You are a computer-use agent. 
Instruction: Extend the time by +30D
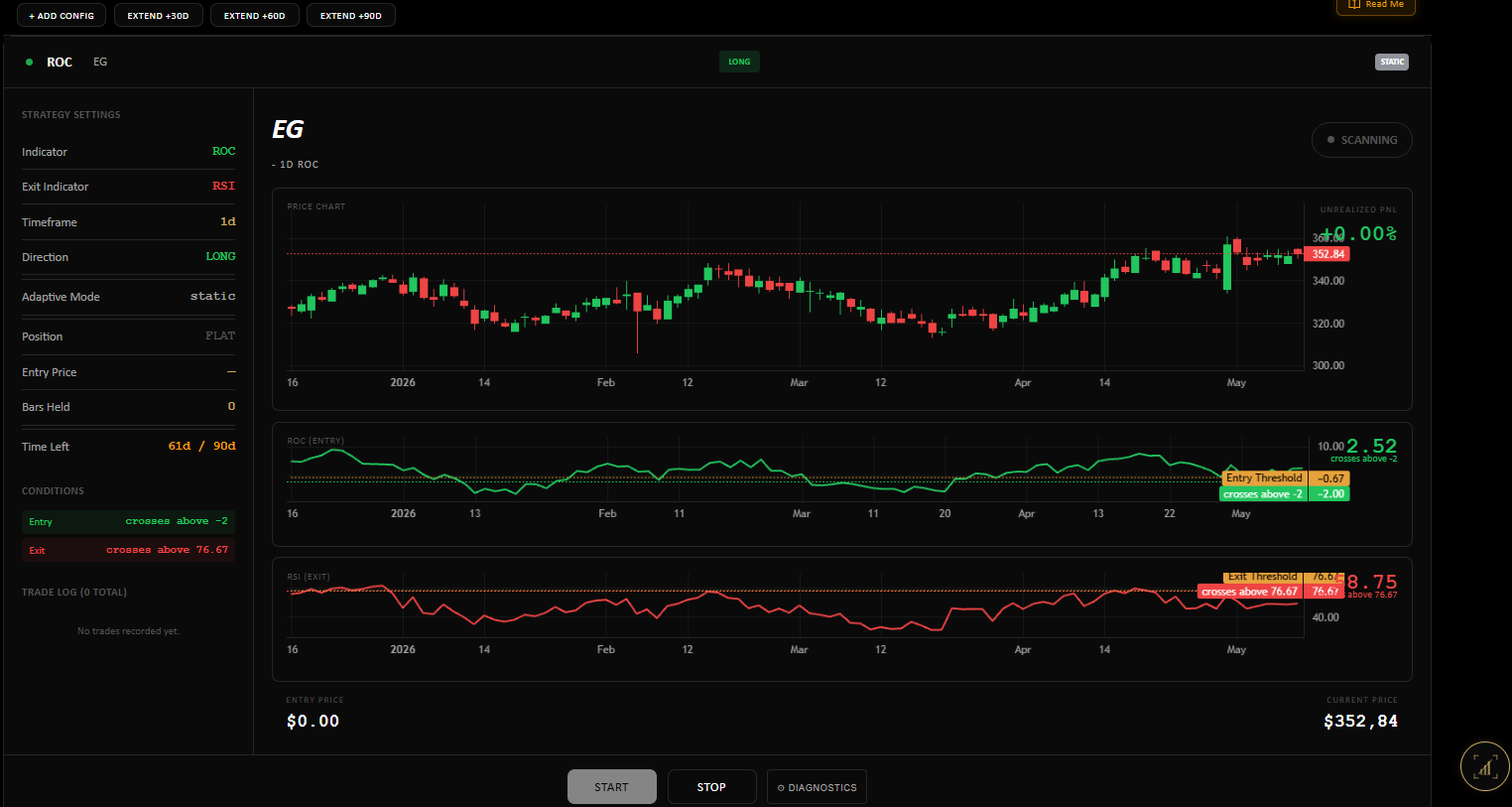[x=158, y=15]
